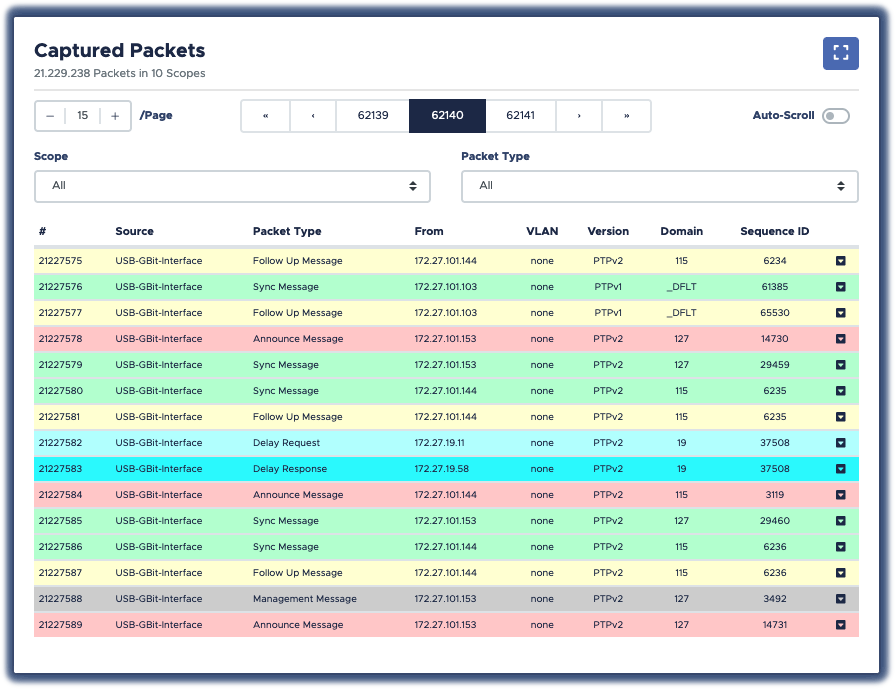Click Delay Response packet type cell

click(290, 469)
